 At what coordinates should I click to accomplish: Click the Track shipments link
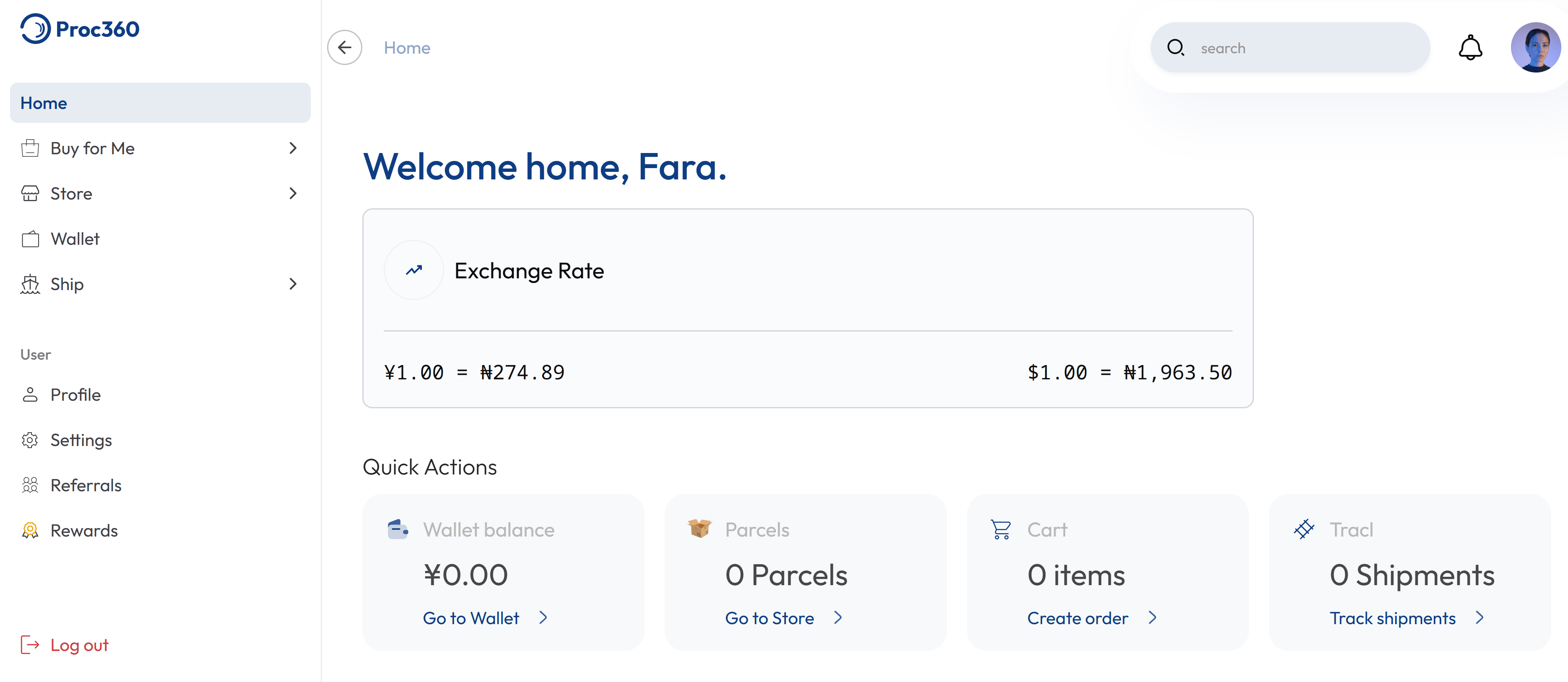coord(1393,618)
